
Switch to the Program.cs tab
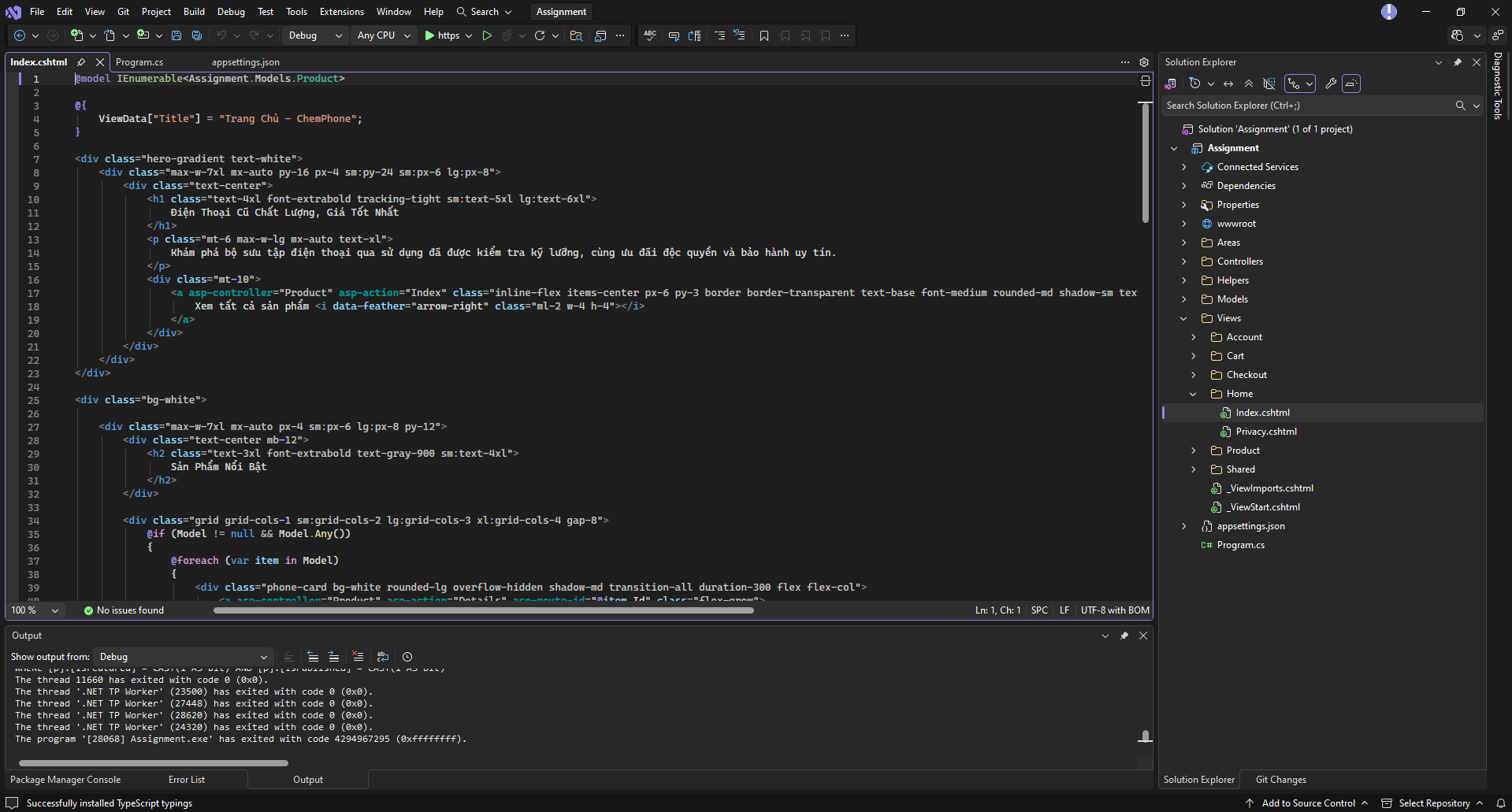tap(139, 61)
